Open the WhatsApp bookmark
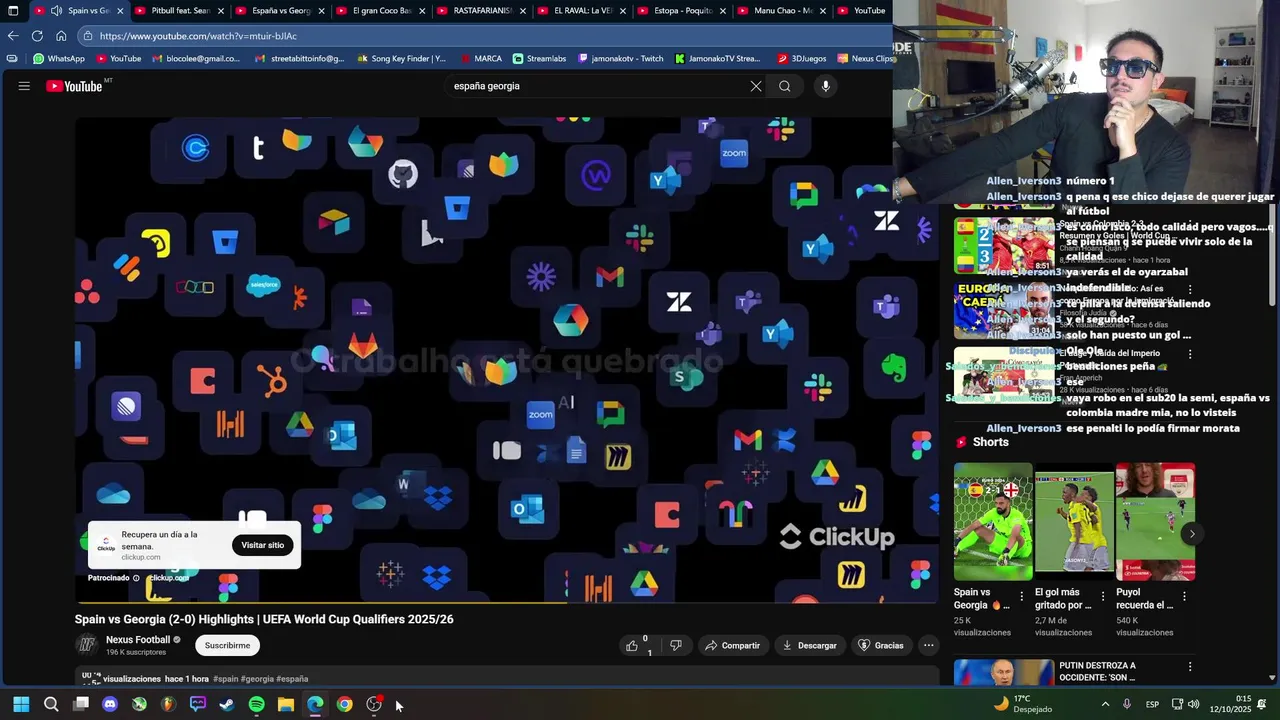The image size is (1280, 720). [x=59, y=59]
